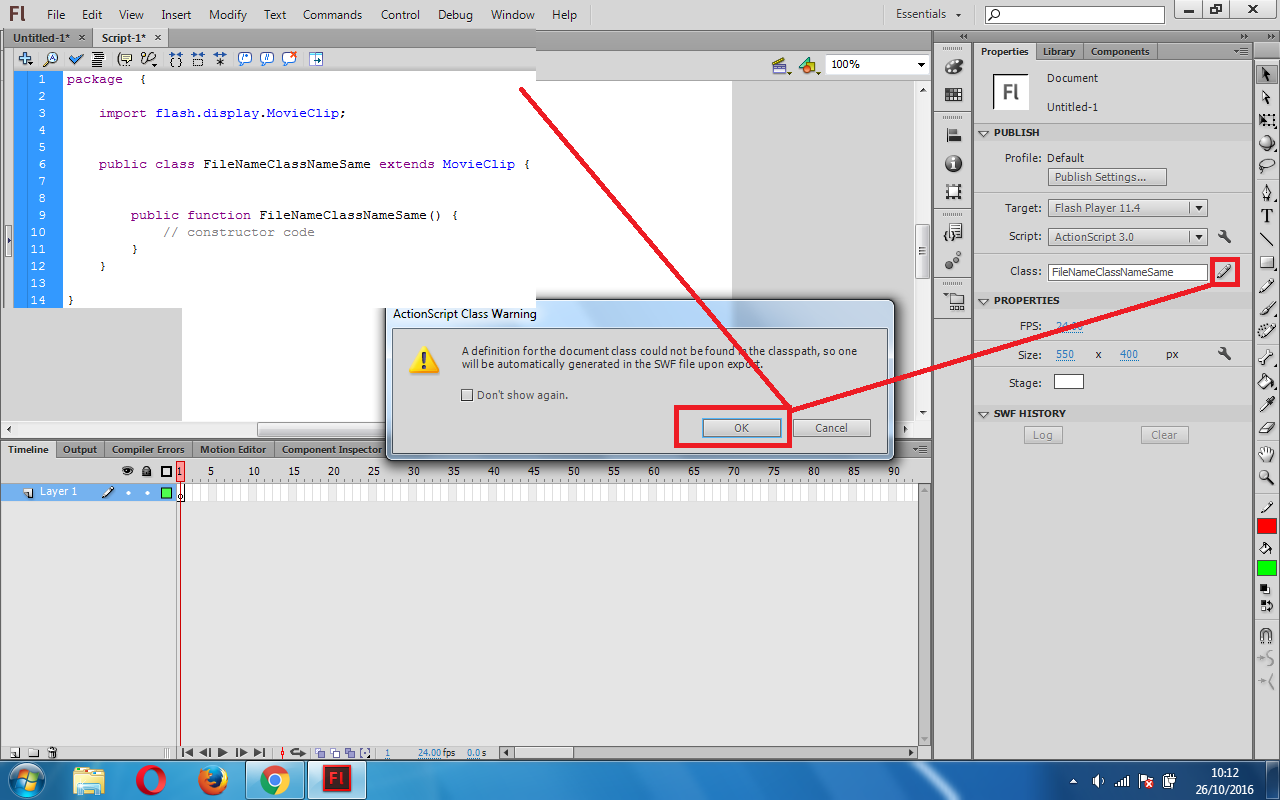Lock Layer 1 in the timeline
1280x800 pixels.
tap(148, 491)
